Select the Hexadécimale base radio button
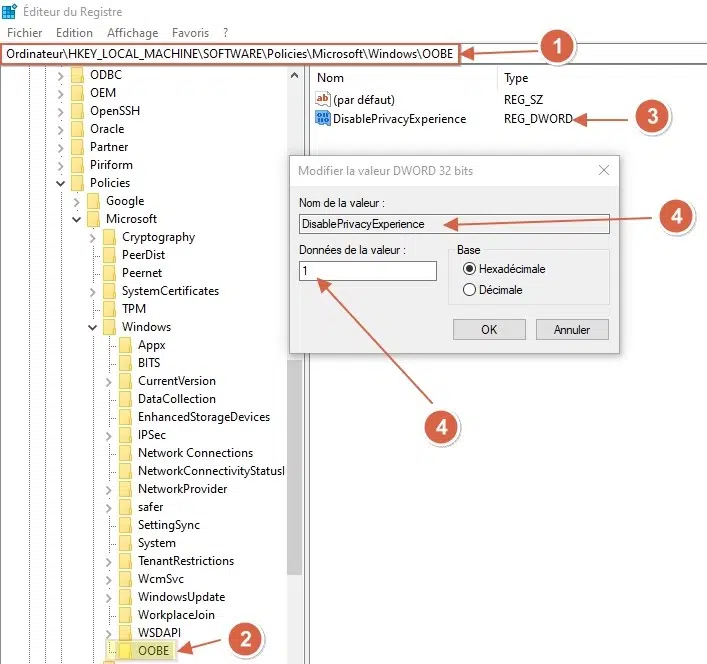707x664 pixels. click(x=469, y=270)
